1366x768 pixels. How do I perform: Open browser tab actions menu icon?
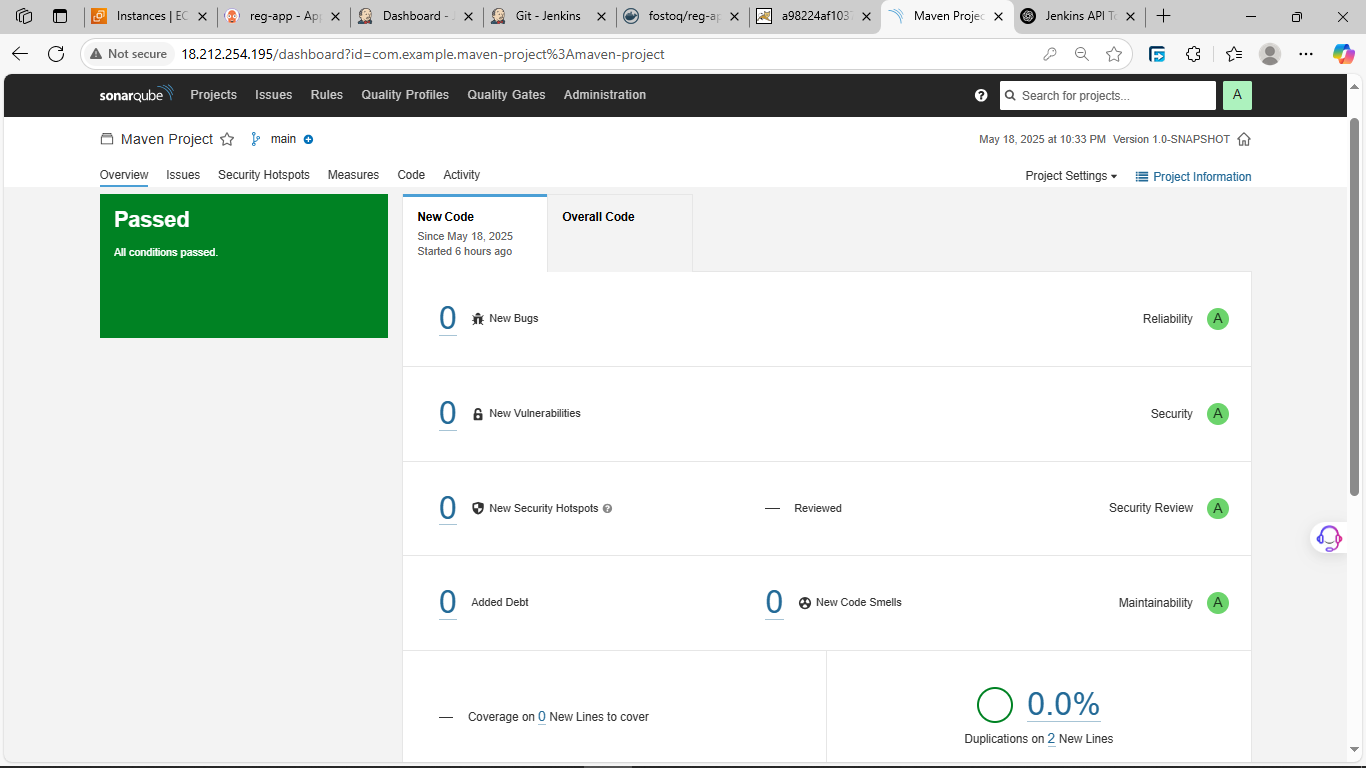(60, 16)
